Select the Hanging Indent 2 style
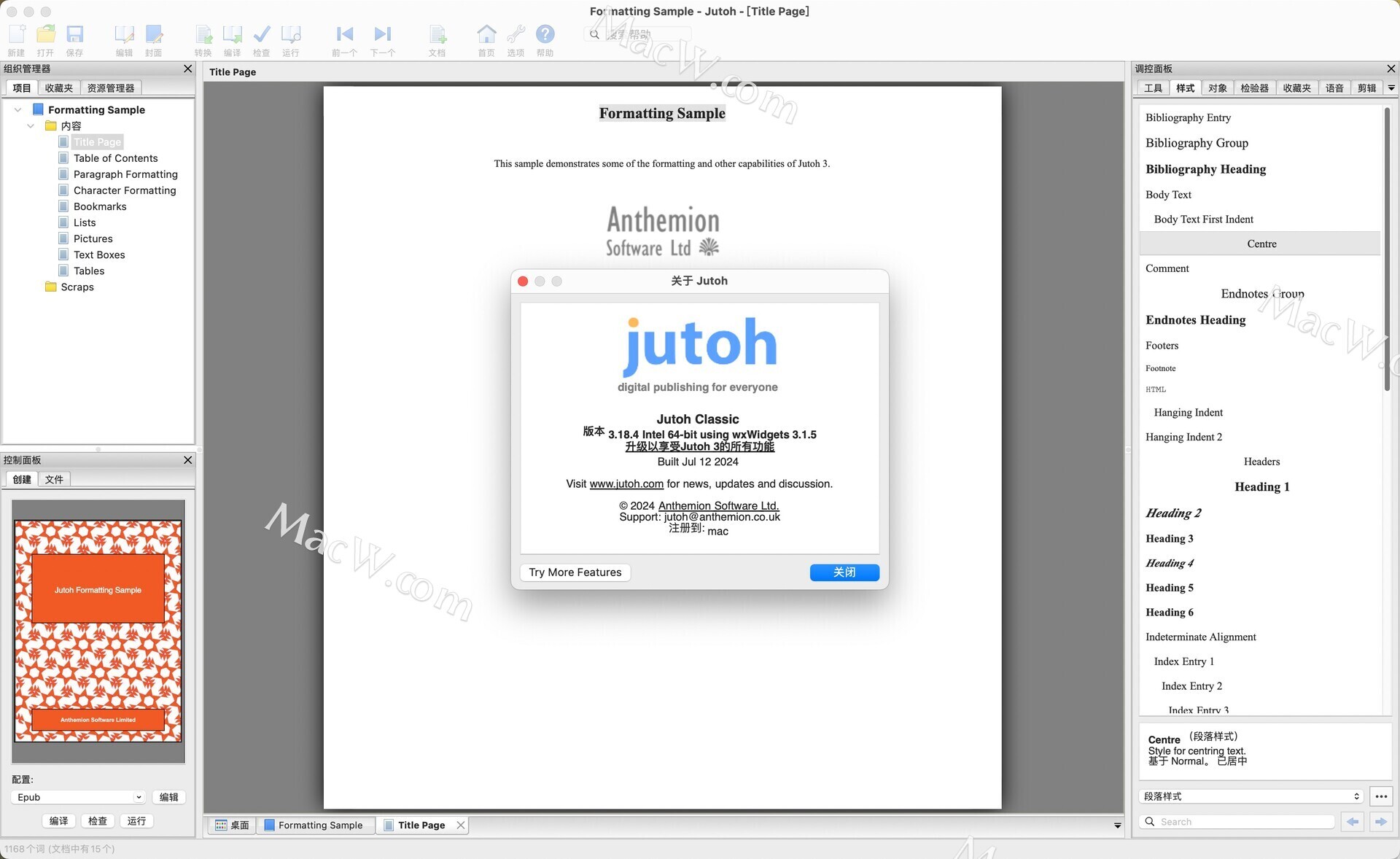The height and width of the screenshot is (859, 1400). click(x=1260, y=437)
